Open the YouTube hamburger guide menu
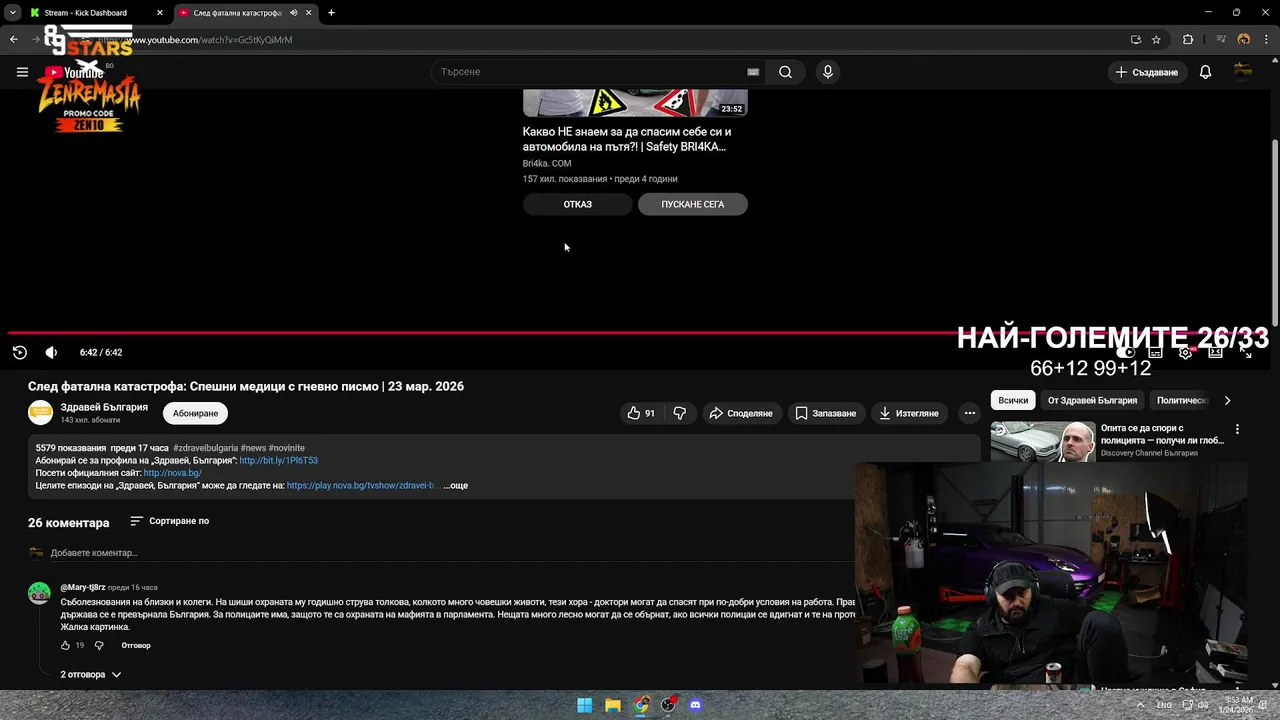The height and width of the screenshot is (720, 1280). [x=22, y=72]
